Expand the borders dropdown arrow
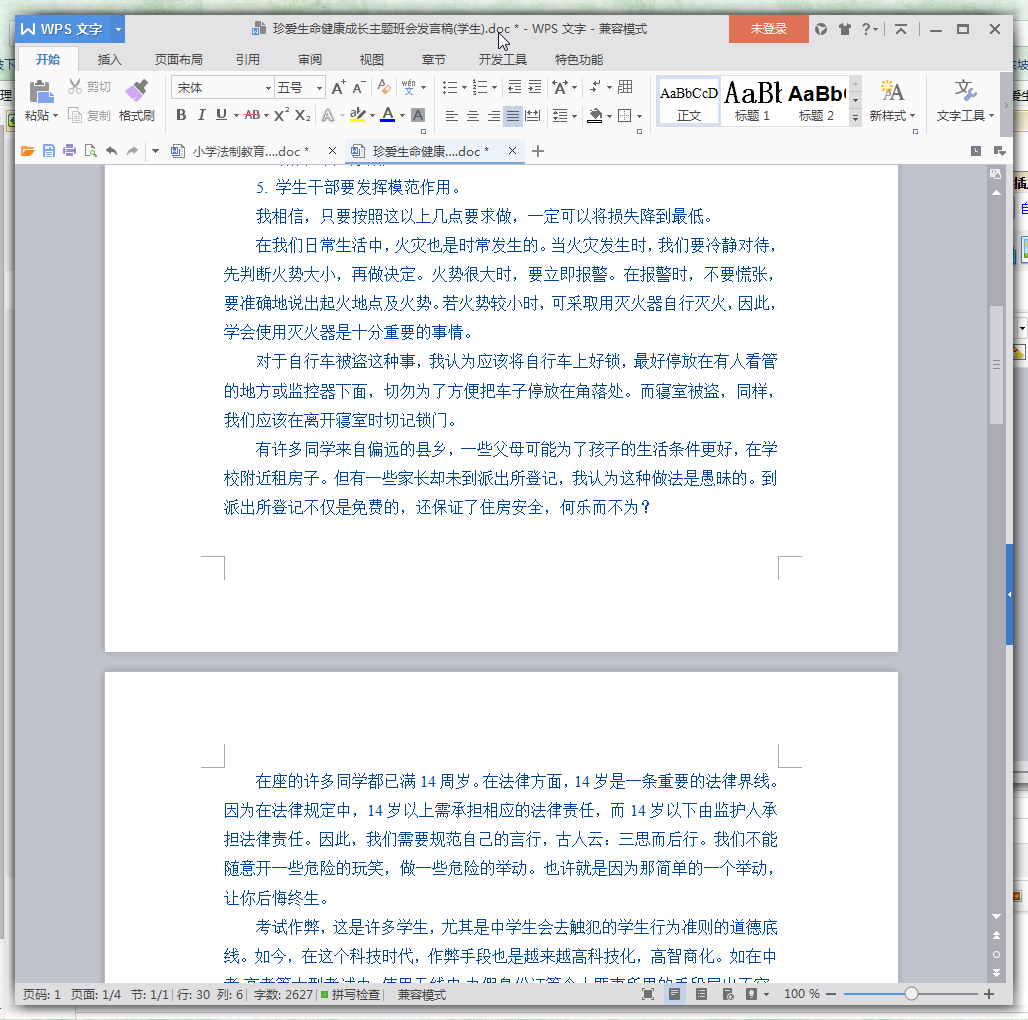 pos(639,117)
